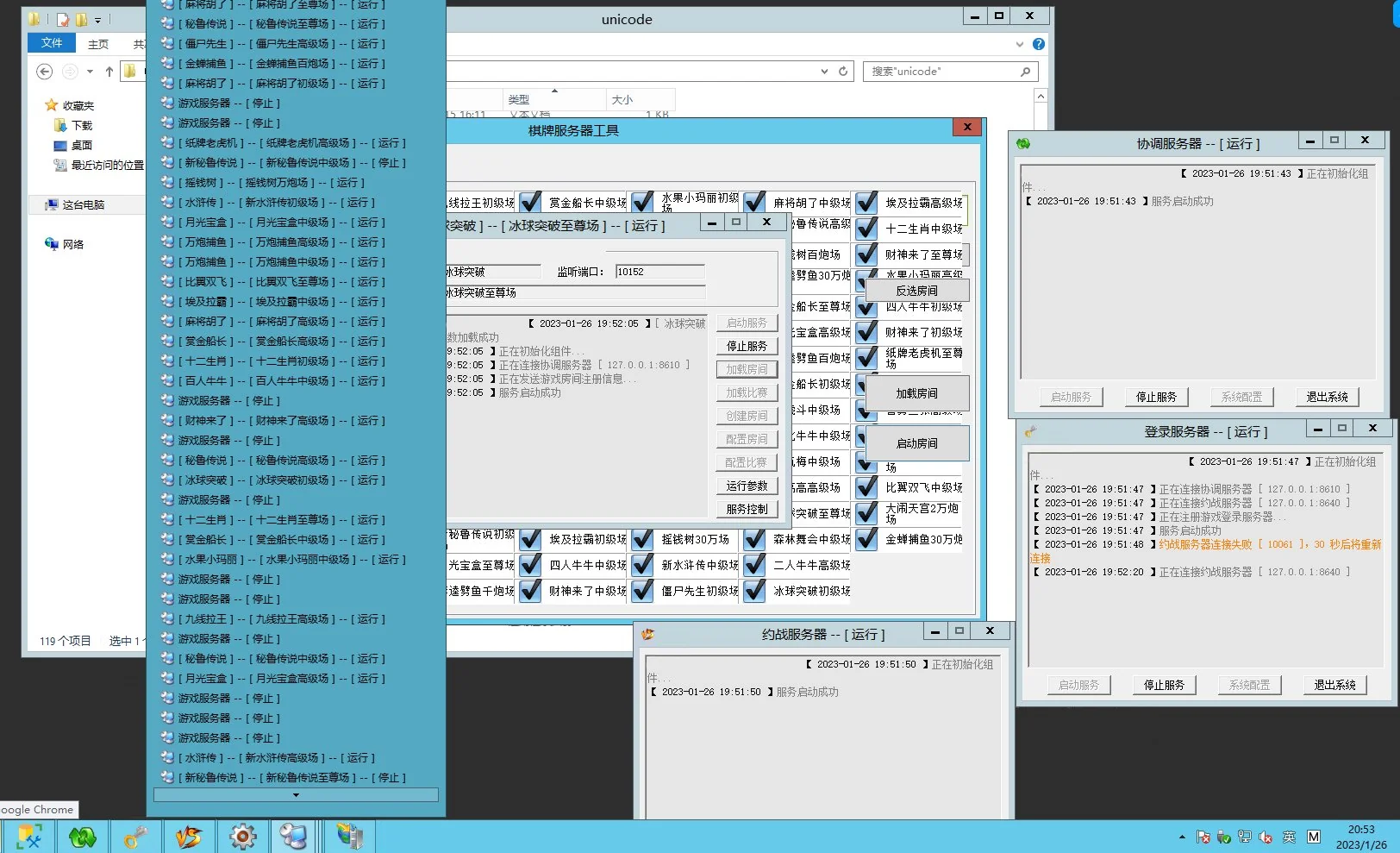1400x853 pixels.
Task: Click the back arrow in file explorer
Action: click(45, 72)
